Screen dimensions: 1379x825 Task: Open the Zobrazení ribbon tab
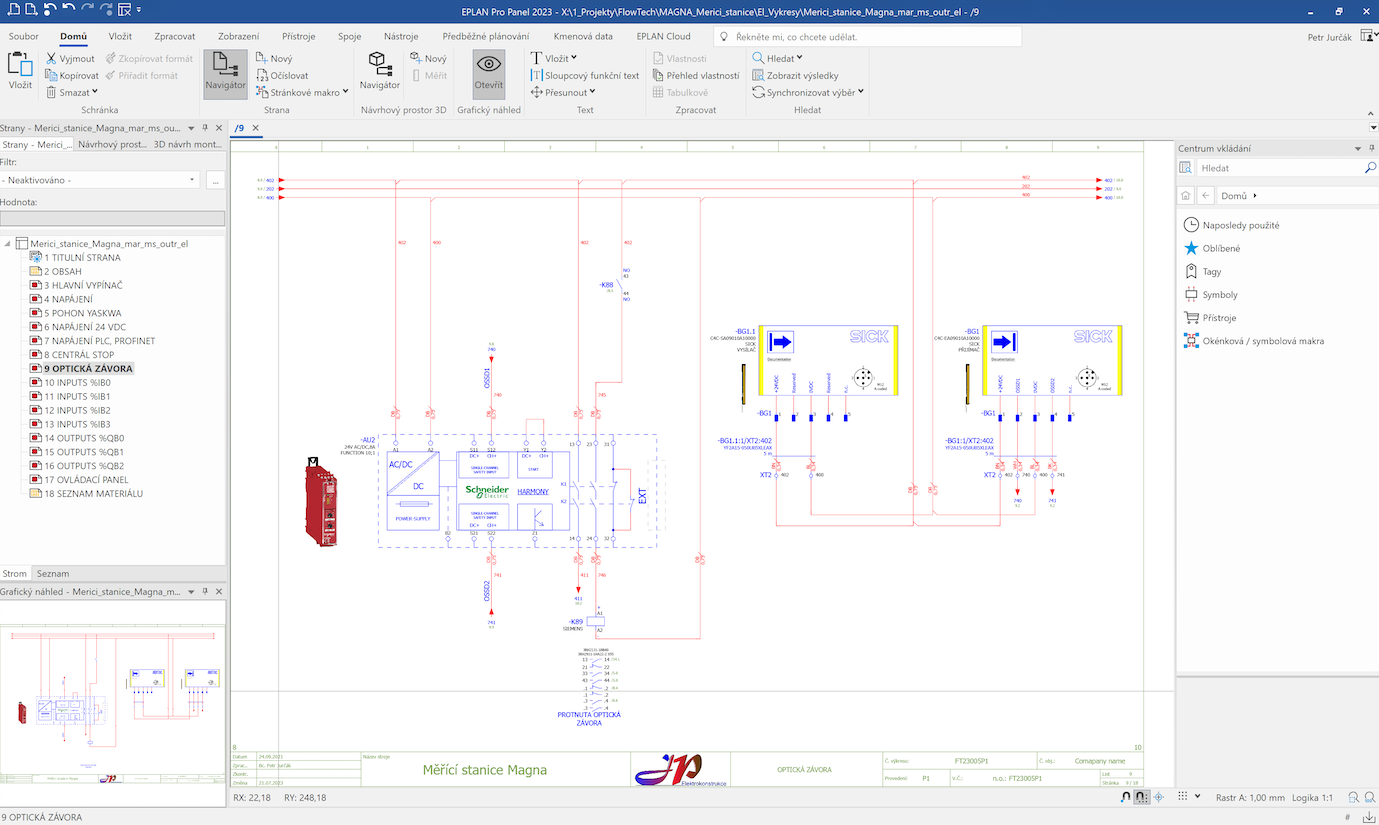pos(238,37)
